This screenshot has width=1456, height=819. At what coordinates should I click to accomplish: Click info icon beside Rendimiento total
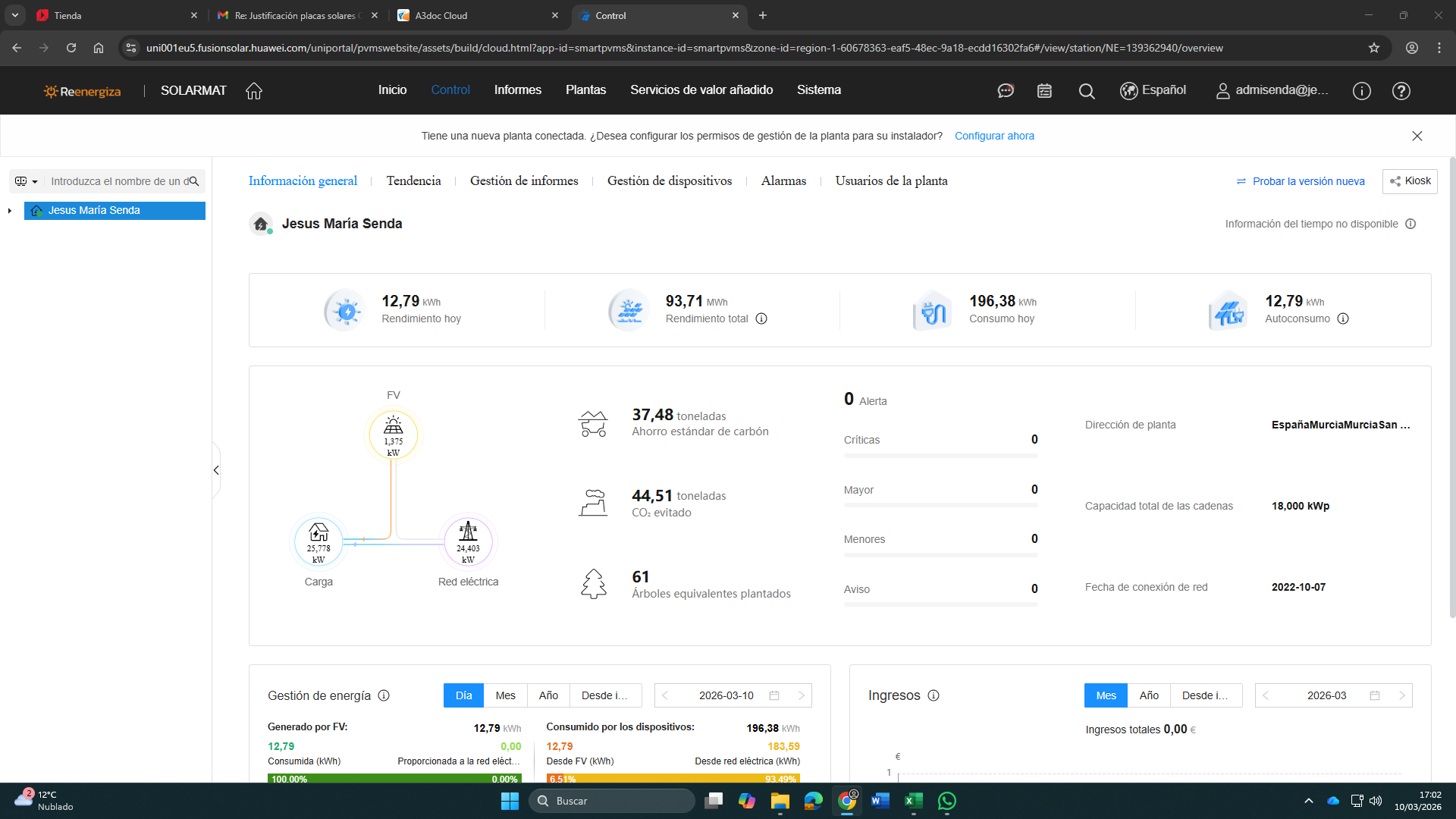click(x=761, y=318)
